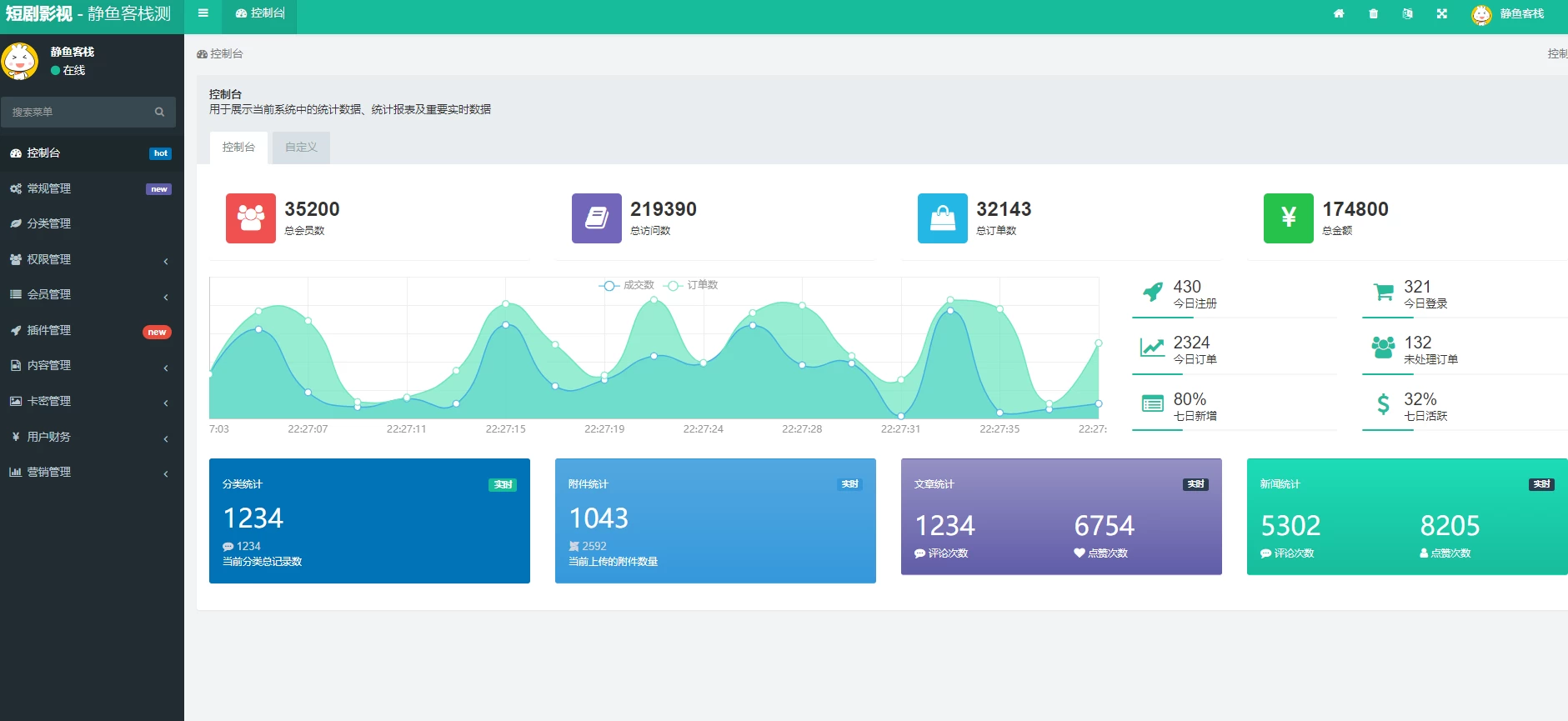Open the 静鱼客栈 user menu at top right

pos(1510,14)
